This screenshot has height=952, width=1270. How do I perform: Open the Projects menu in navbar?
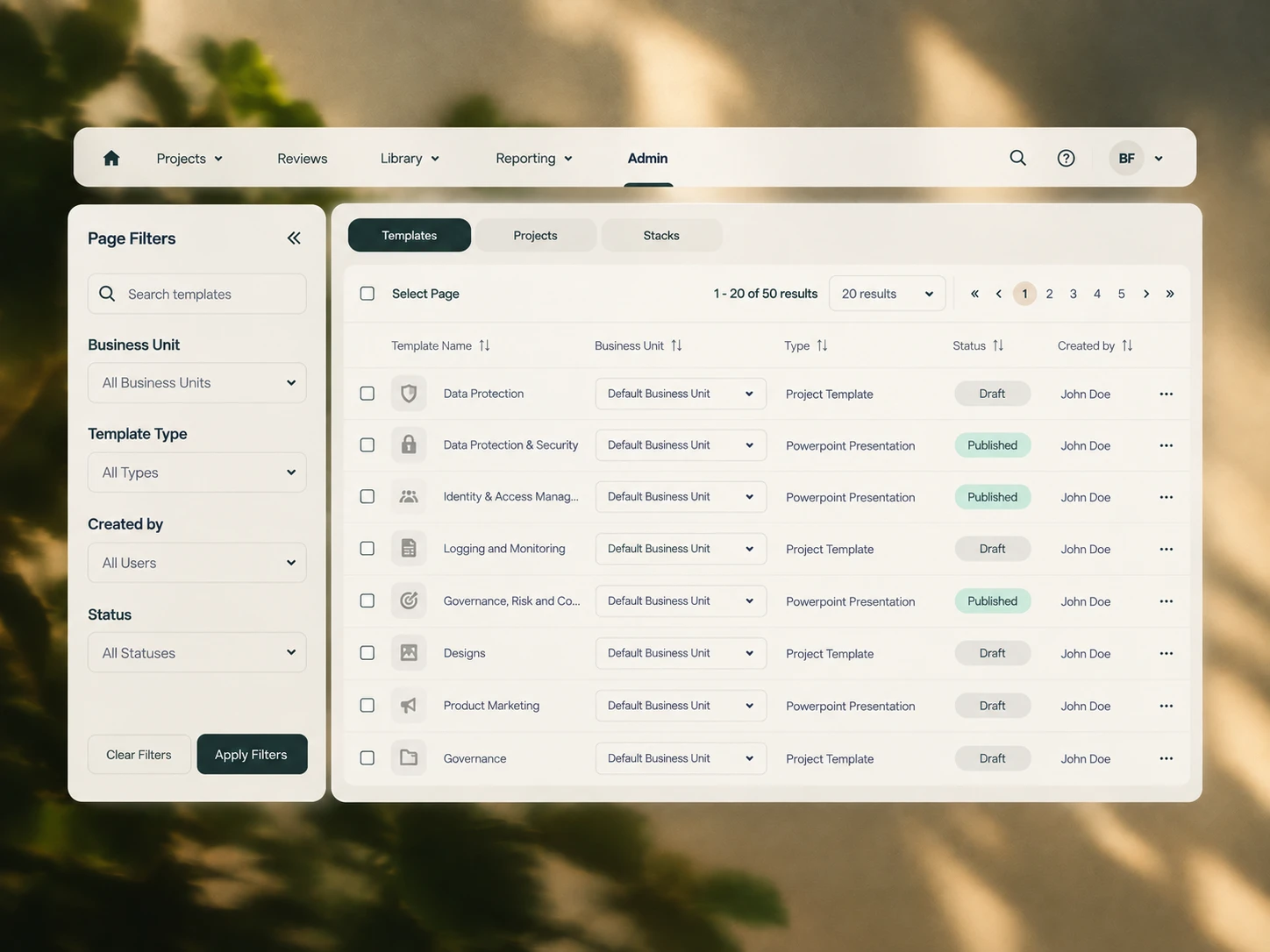[x=189, y=159]
